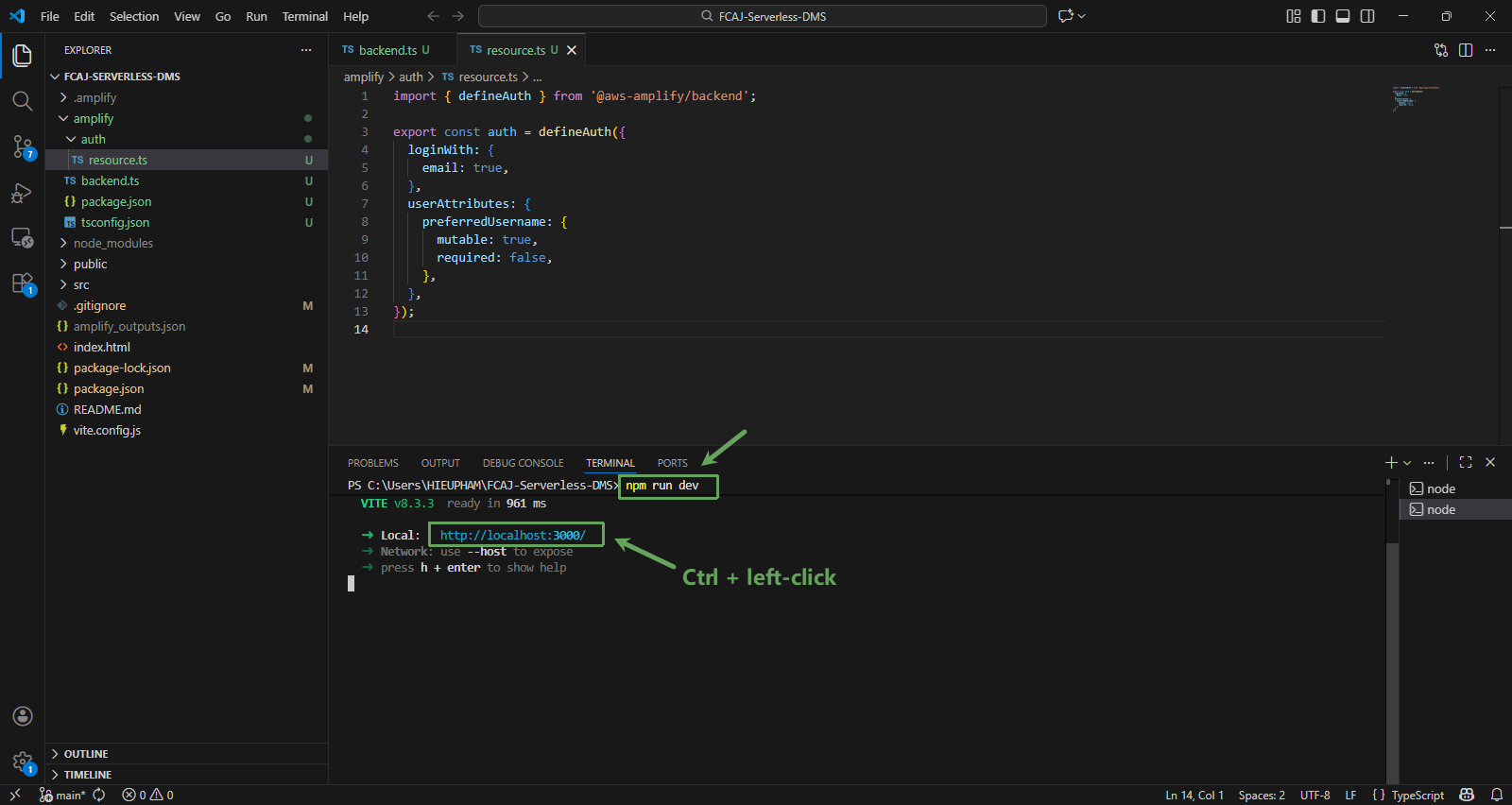This screenshot has width=1512, height=805.
Task: Open the launch profile dropdown next to plus
Action: [x=1407, y=463]
